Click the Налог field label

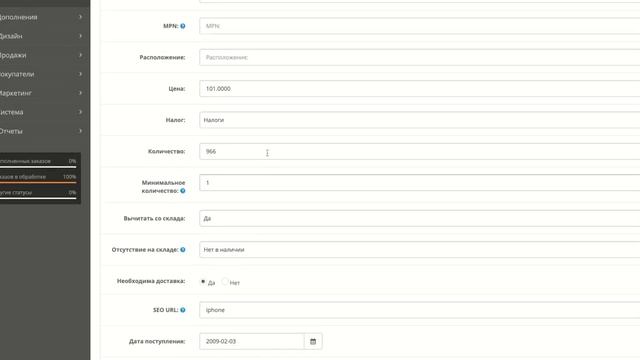coord(176,120)
